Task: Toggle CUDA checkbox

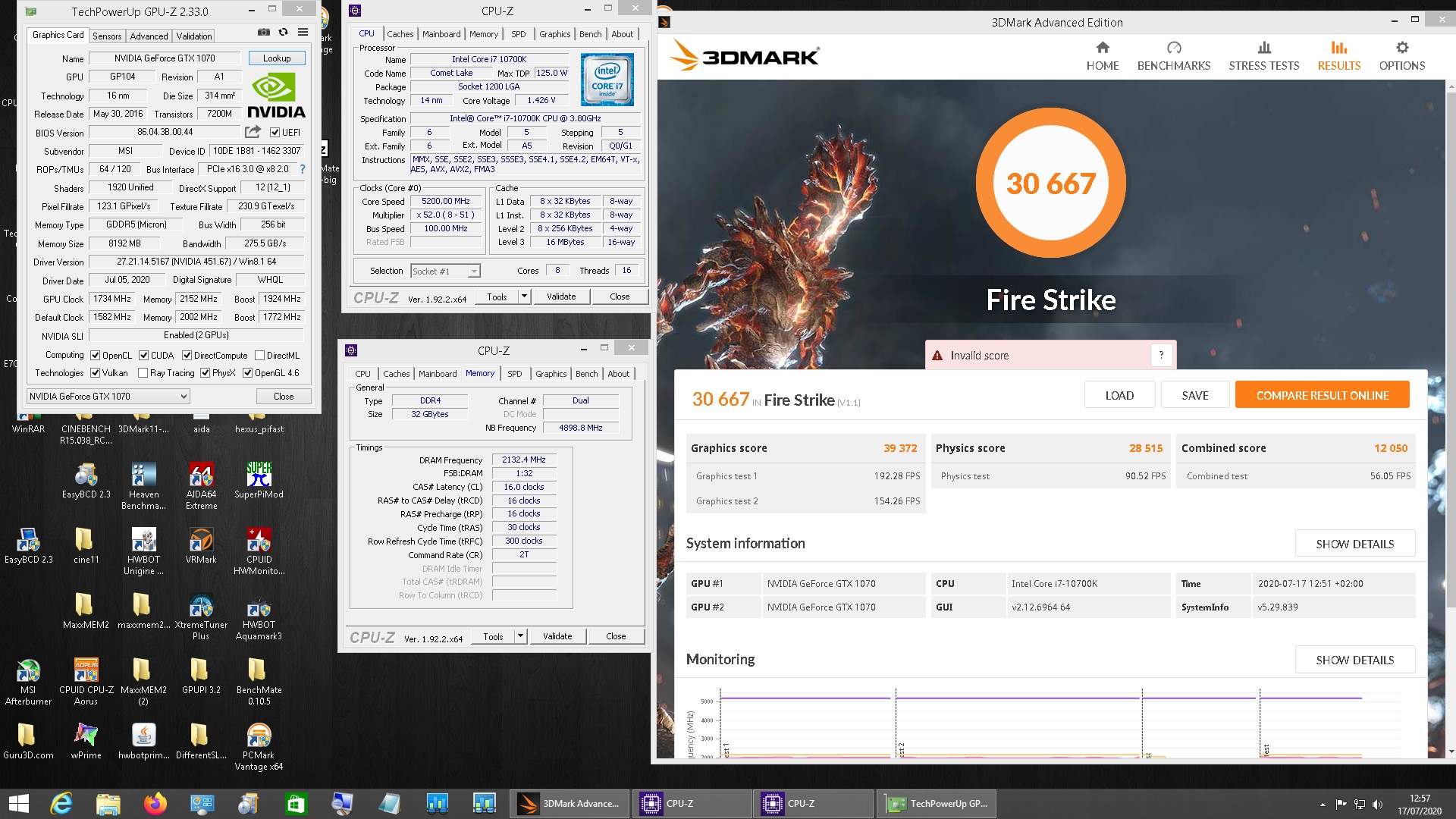Action: 143,355
